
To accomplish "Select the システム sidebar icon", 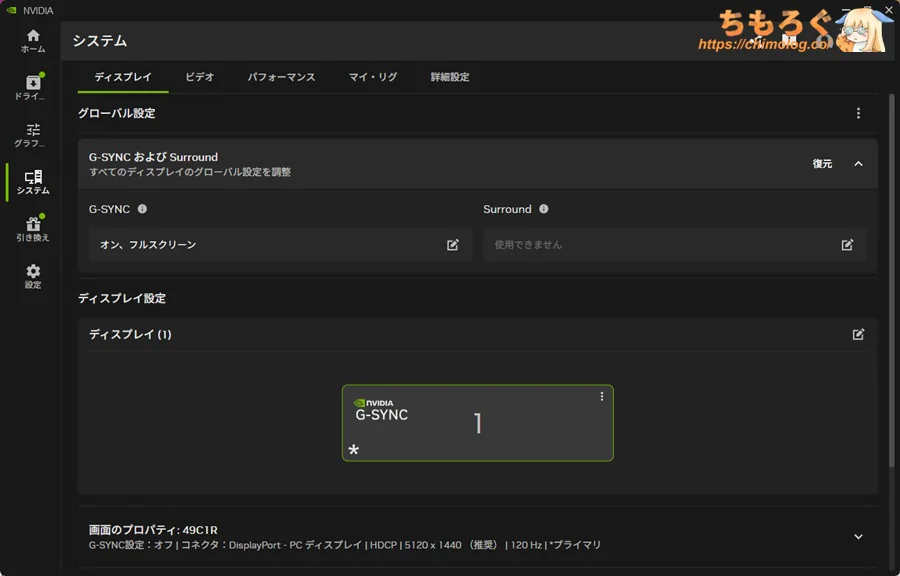I will pos(33,182).
